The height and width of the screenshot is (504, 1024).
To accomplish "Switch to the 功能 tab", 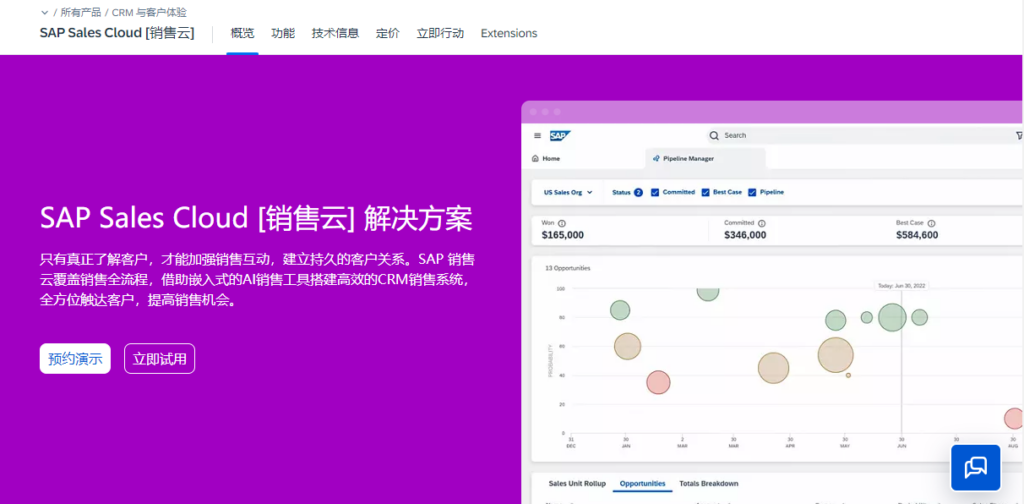I will pyautogui.click(x=283, y=33).
